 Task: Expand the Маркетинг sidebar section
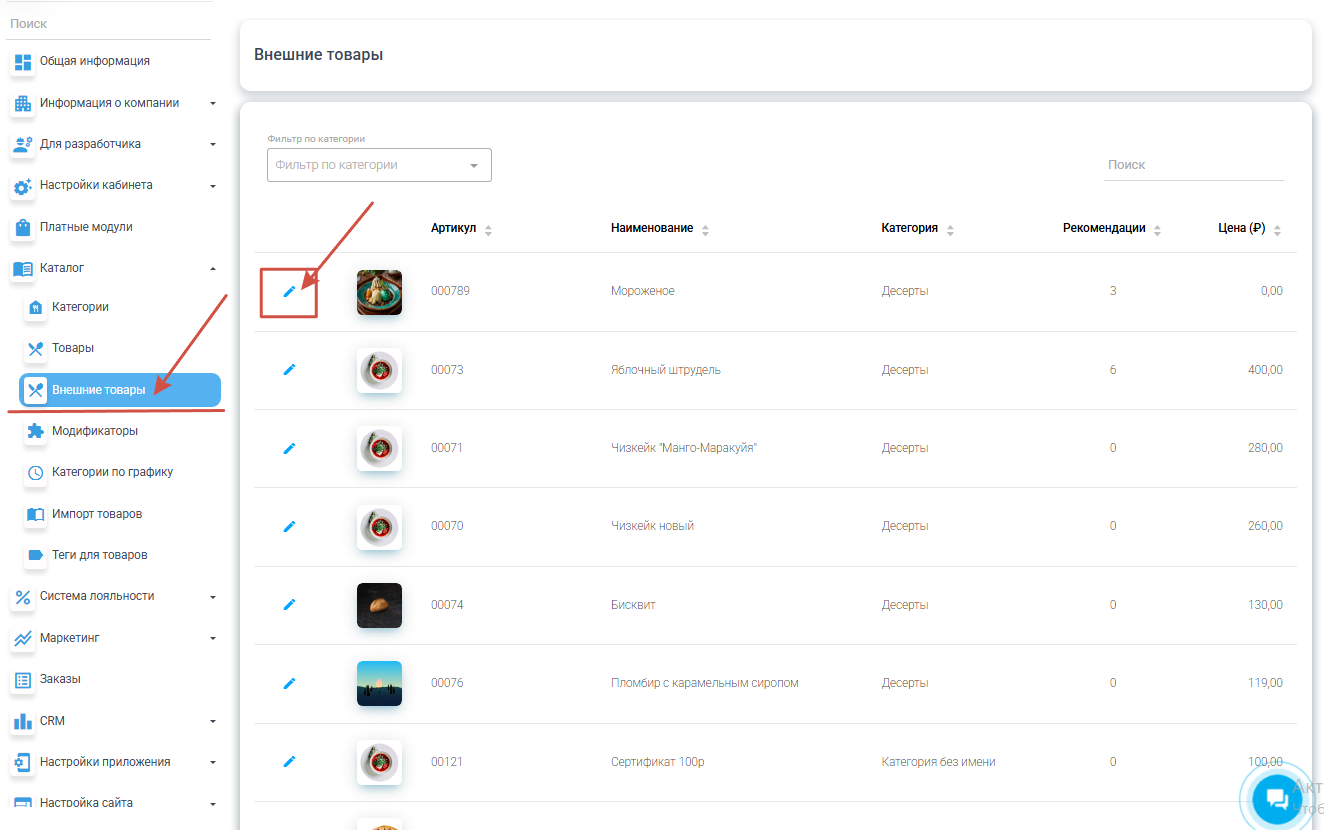[213, 638]
